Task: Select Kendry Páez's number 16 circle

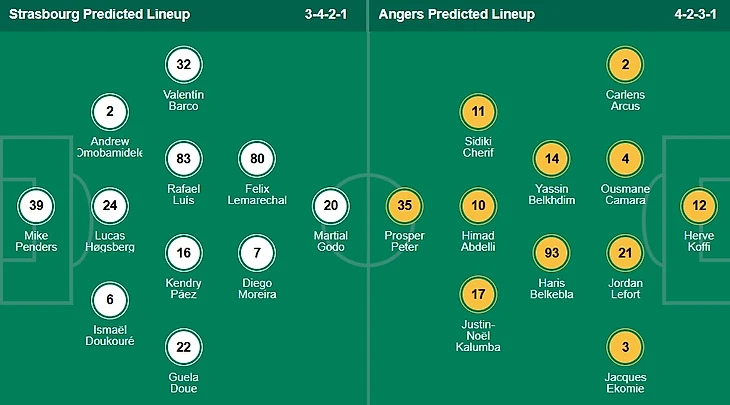Action: (183, 252)
